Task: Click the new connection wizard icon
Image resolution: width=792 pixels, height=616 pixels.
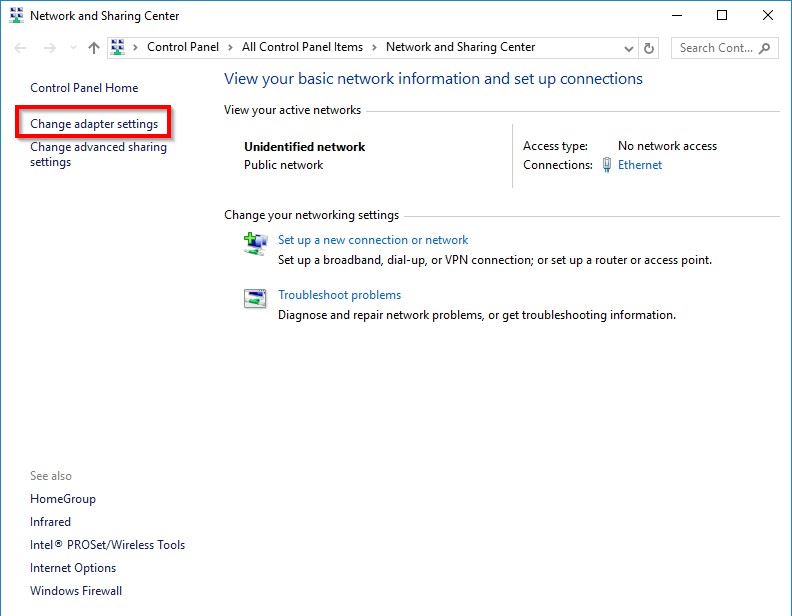Action: click(x=255, y=244)
